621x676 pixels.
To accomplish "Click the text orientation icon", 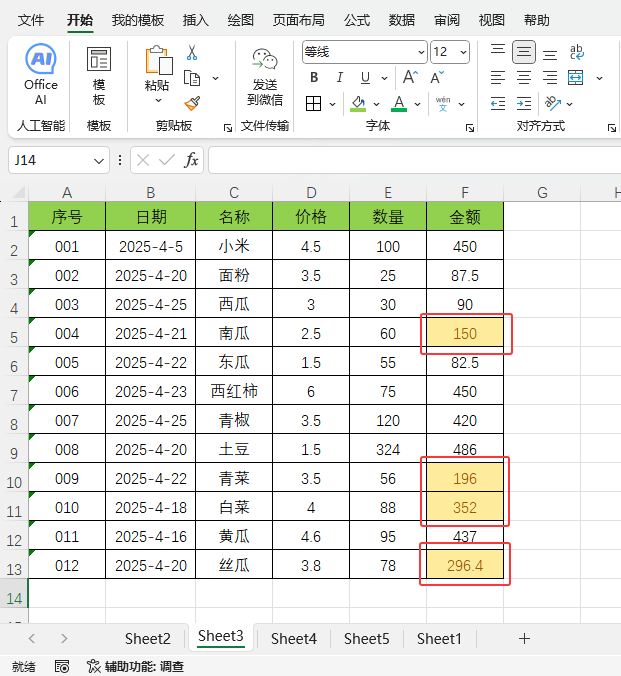I will pos(552,103).
